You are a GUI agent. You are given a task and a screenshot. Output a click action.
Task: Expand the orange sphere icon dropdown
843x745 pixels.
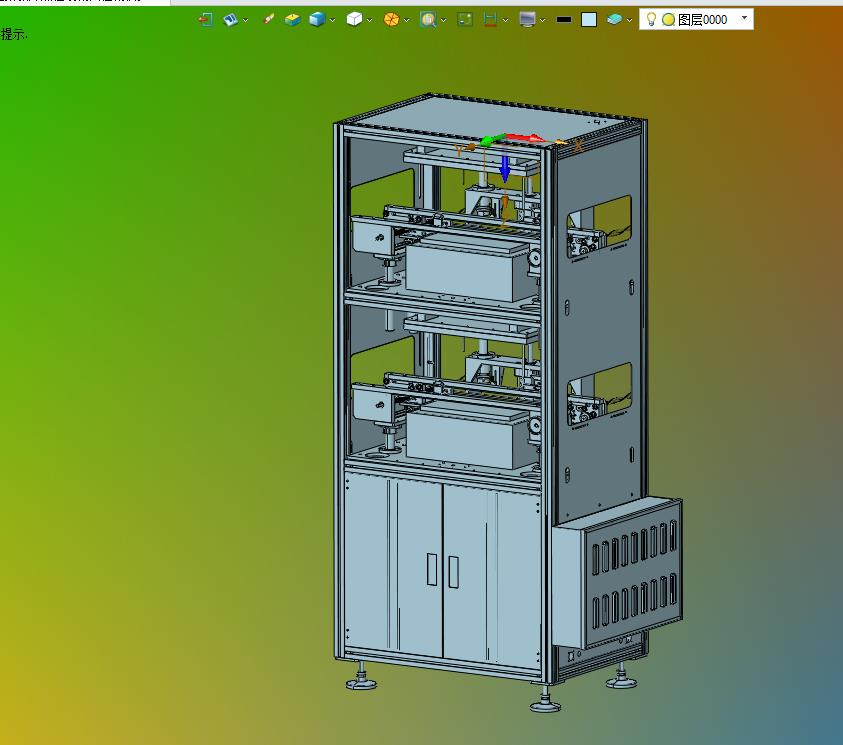click(x=407, y=20)
